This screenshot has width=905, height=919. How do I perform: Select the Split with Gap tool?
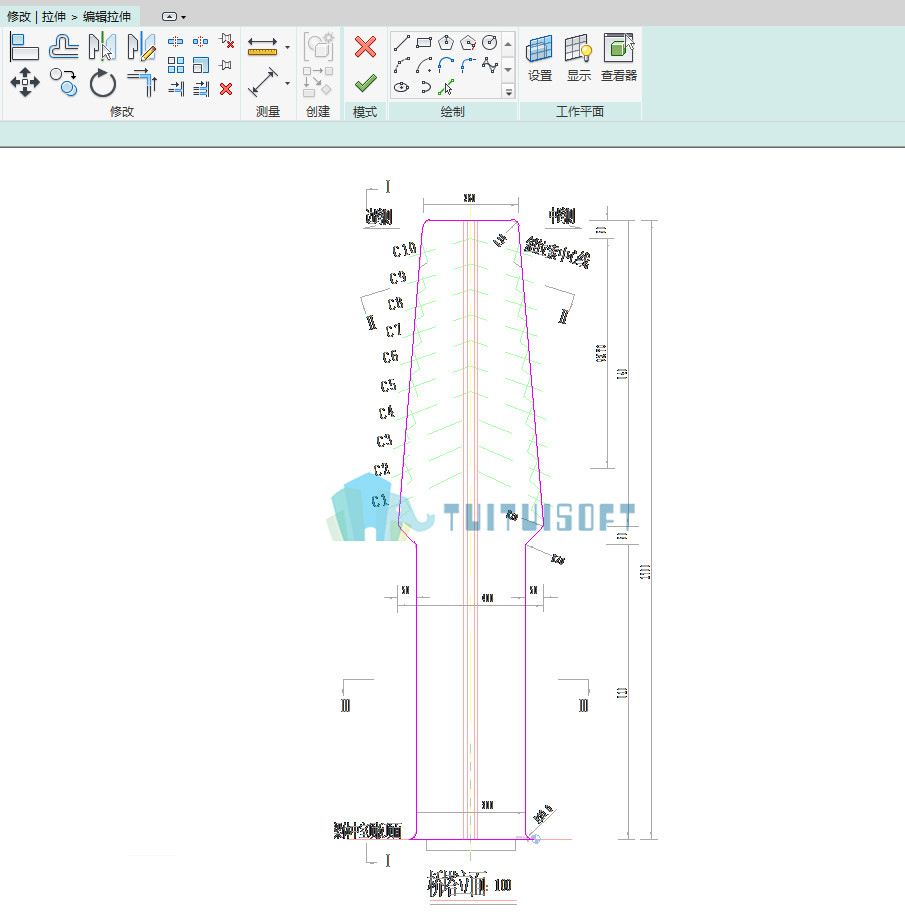(200, 42)
